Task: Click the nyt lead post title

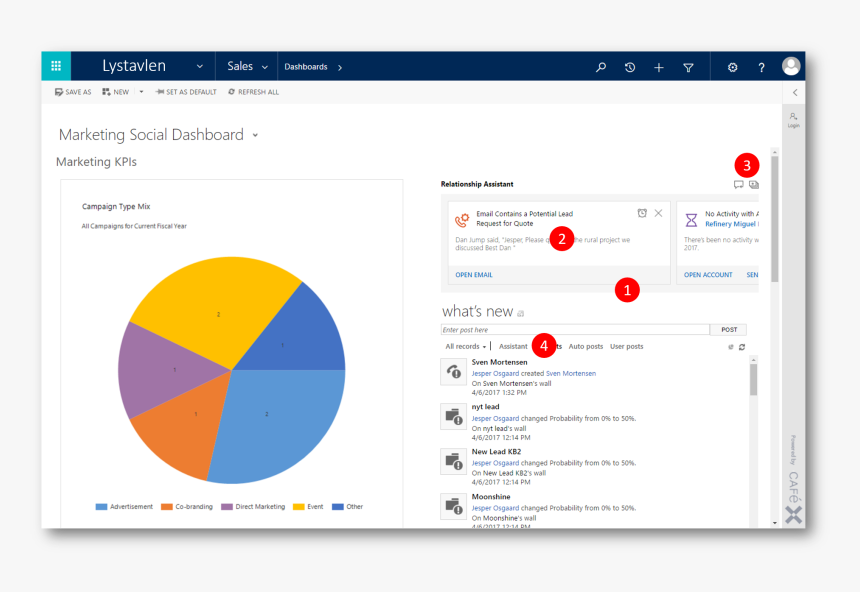Action: (x=485, y=407)
